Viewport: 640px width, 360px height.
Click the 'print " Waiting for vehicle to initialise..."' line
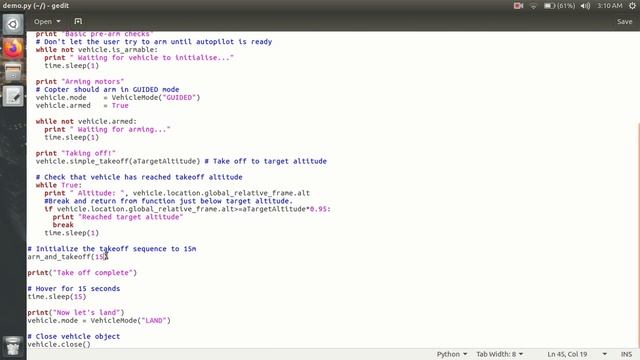pyautogui.click(x=139, y=58)
